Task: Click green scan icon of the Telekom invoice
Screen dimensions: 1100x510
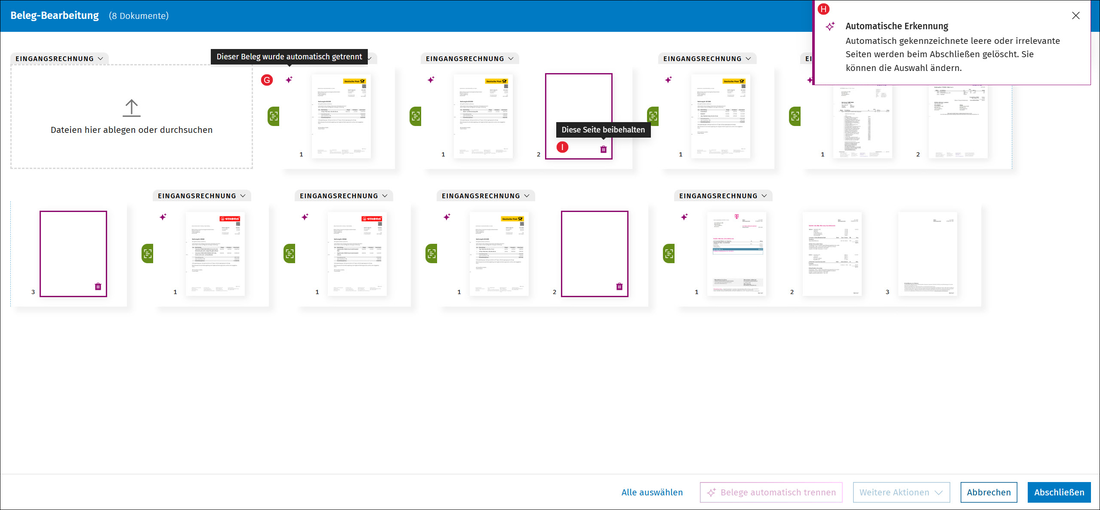Action: pyautogui.click(x=669, y=253)
